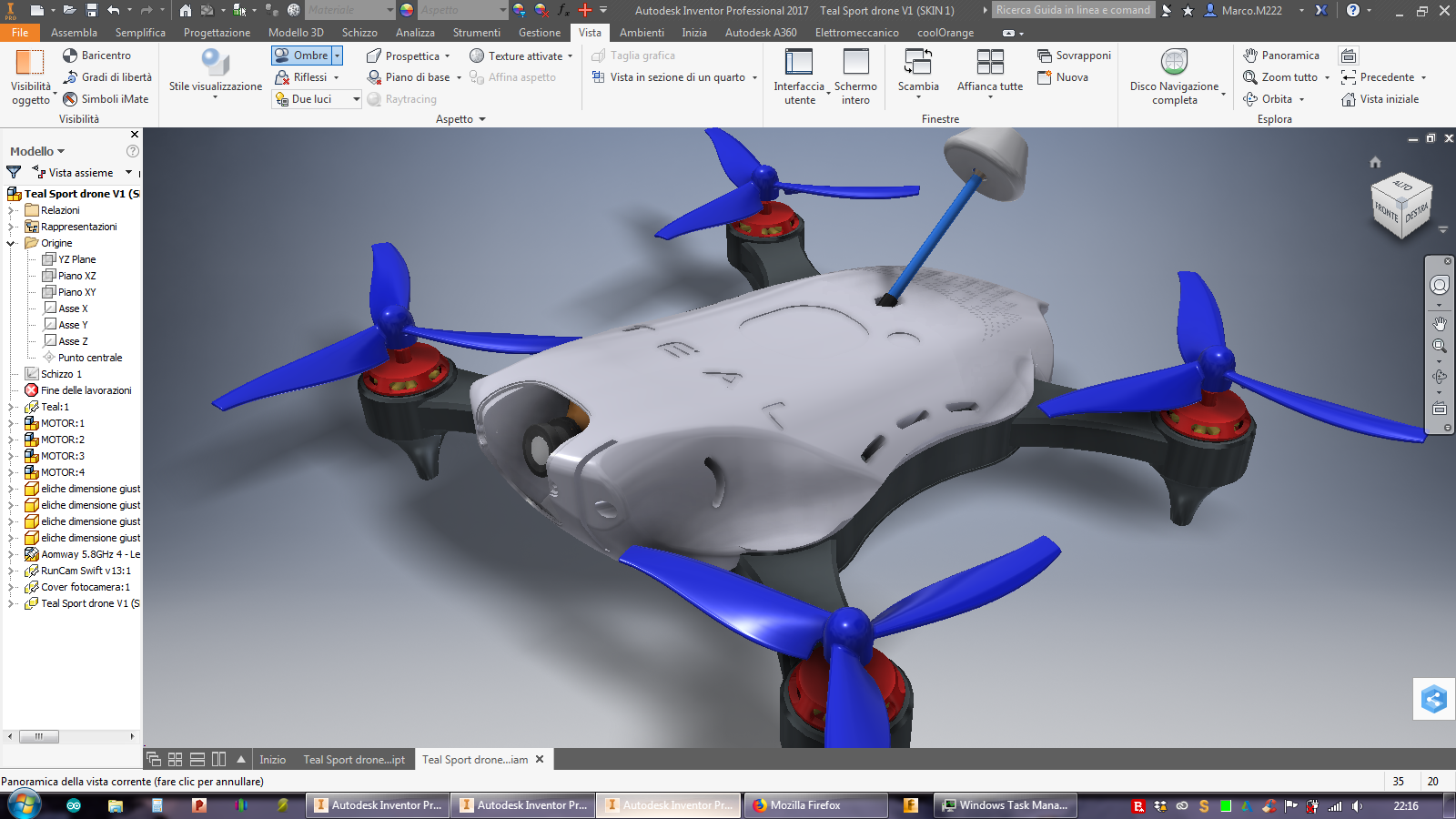Click the FRONTE face of ViewCube
This screenshot has width=1456, height=819.
1386,213
